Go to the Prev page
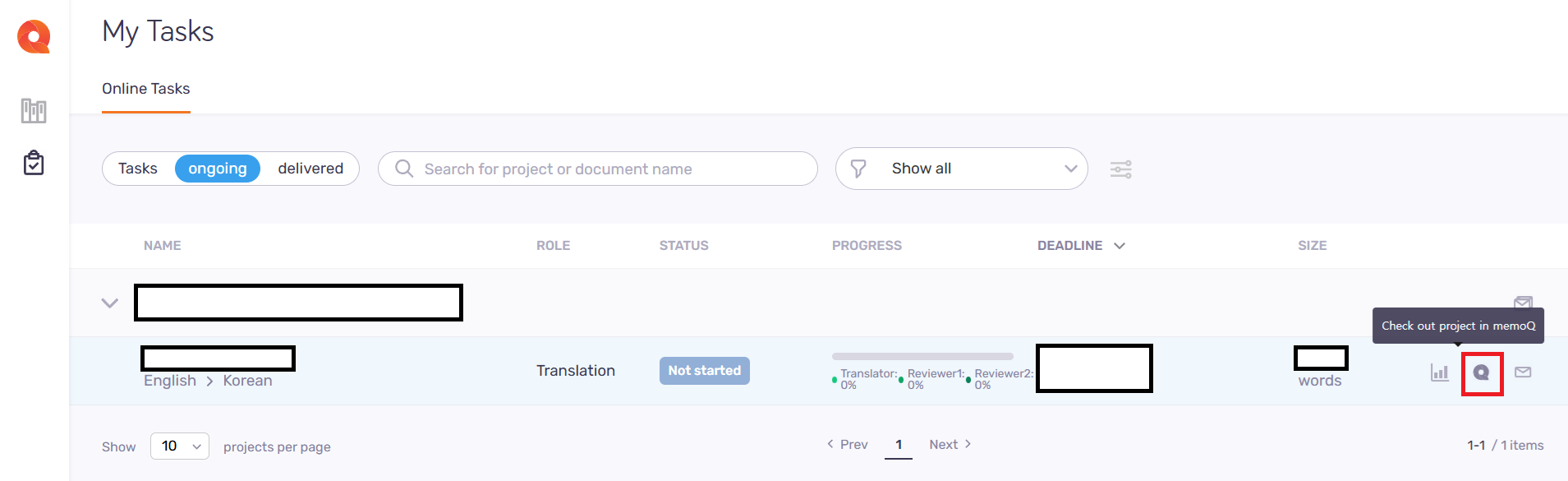This screenshot has width=1568, height=481. point(847,445)
